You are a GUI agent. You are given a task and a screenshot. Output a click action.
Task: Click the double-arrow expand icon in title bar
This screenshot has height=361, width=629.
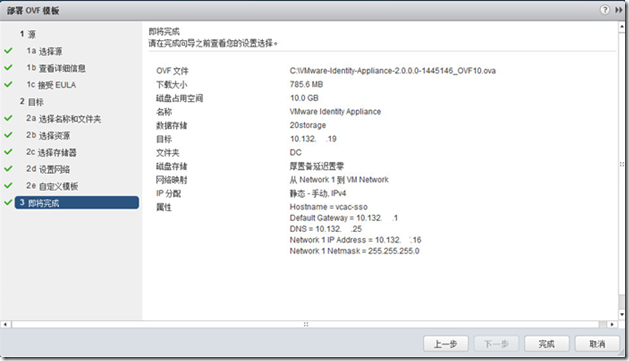click(619, 10)
